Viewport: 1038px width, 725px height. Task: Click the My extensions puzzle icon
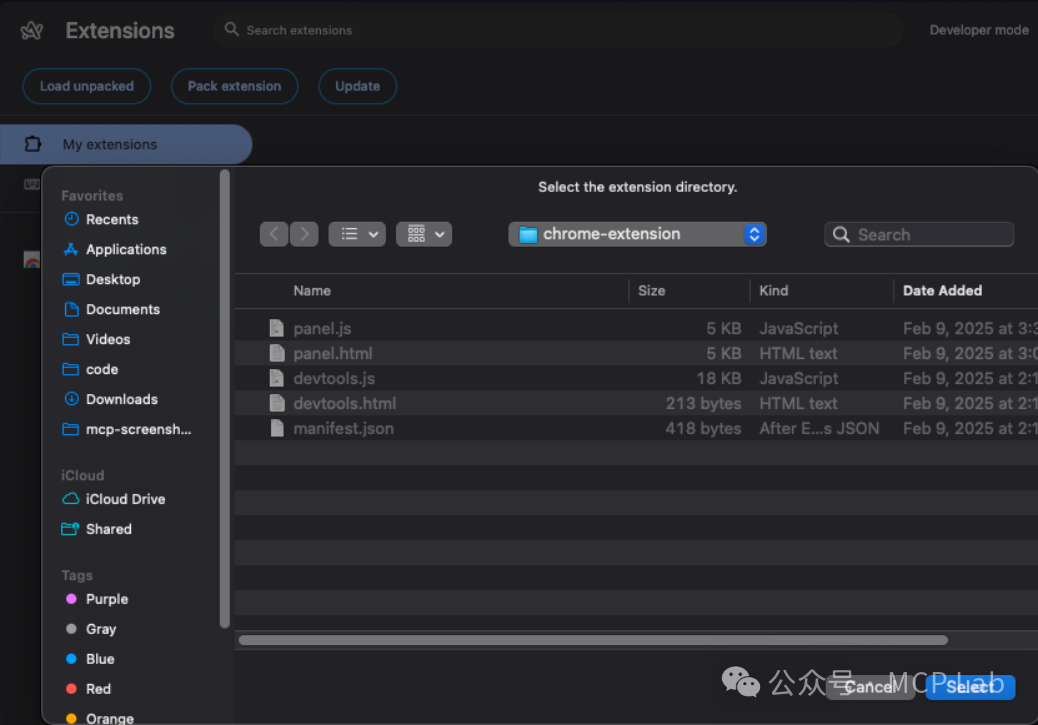pos(32,144)
